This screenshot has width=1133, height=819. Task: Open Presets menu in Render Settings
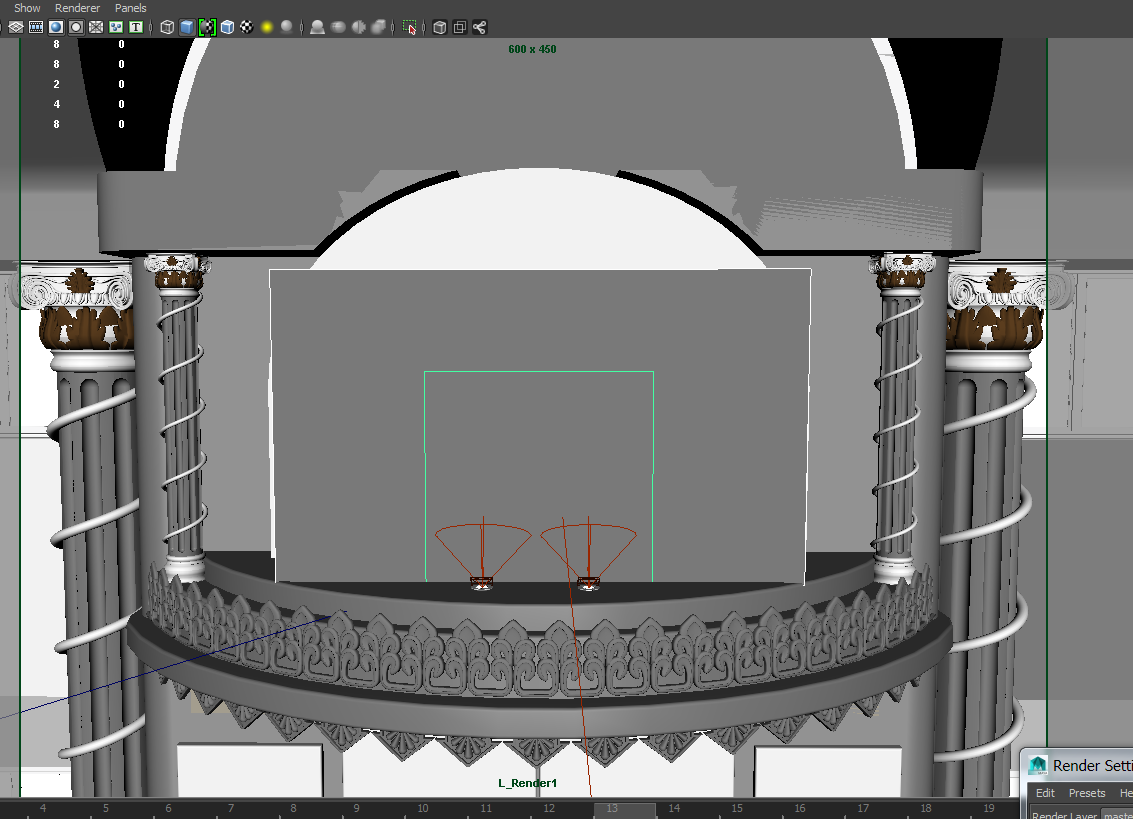point(1087,793)
